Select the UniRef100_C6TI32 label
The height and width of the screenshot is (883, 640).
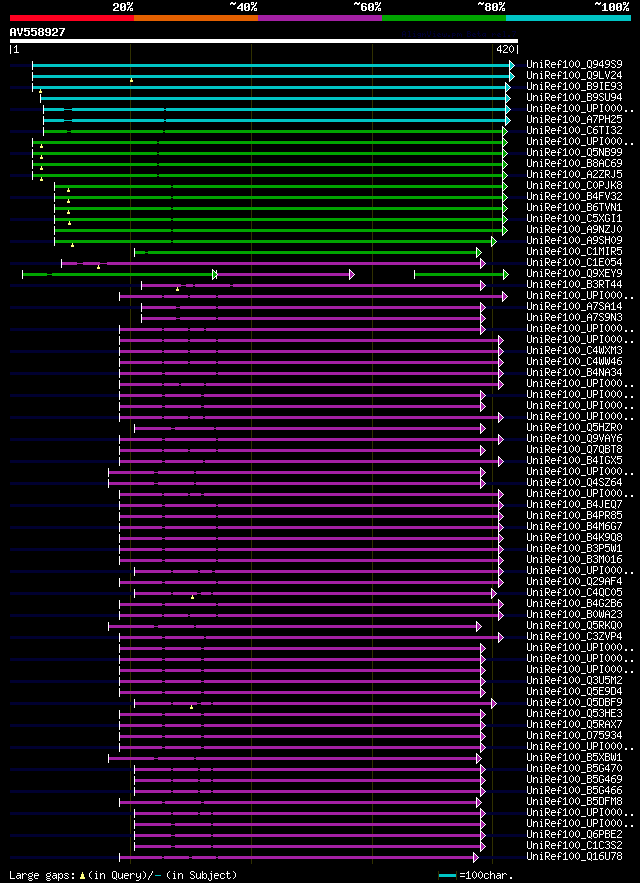574,131
